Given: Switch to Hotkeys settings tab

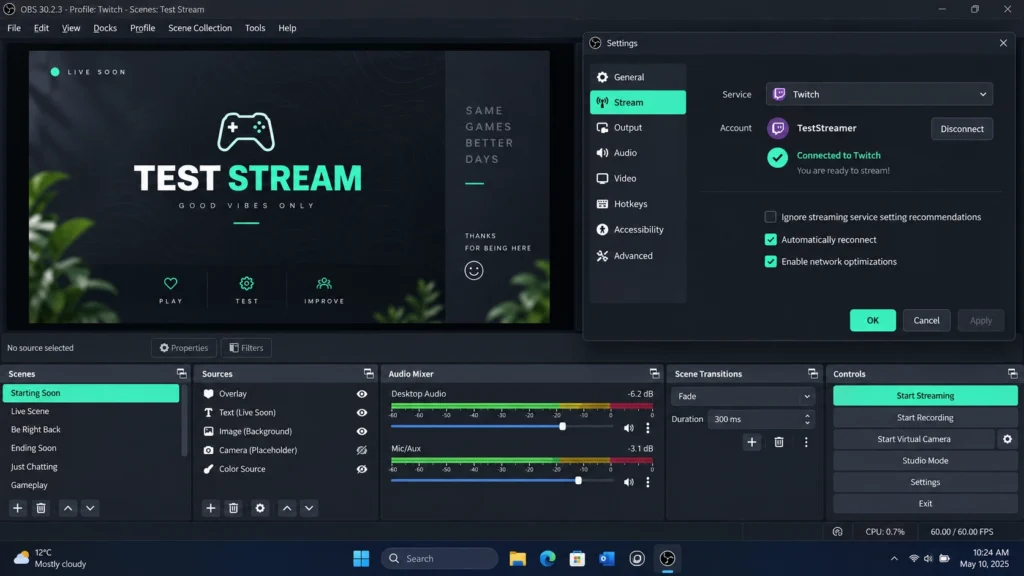Looking at the screenshot, I should pos(638,204).
